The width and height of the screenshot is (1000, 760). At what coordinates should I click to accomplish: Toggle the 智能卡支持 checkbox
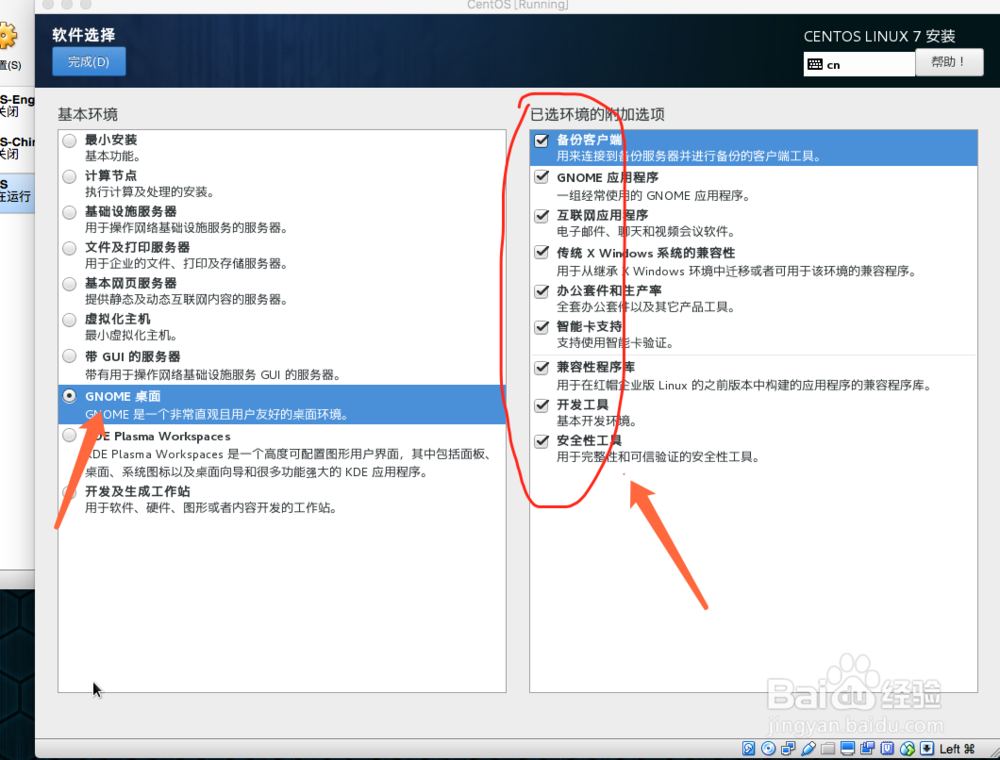541,326
